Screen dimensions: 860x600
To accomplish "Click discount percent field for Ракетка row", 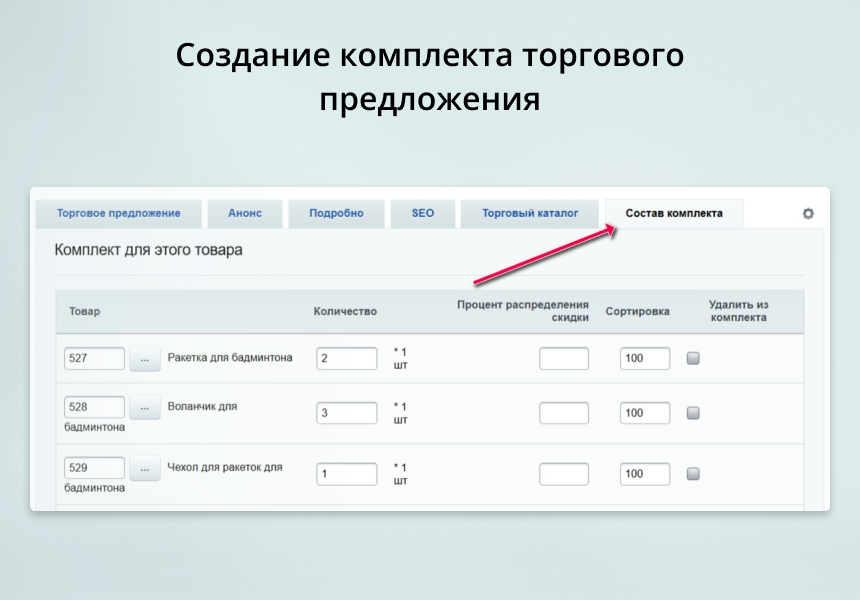I will coord(564,358).
